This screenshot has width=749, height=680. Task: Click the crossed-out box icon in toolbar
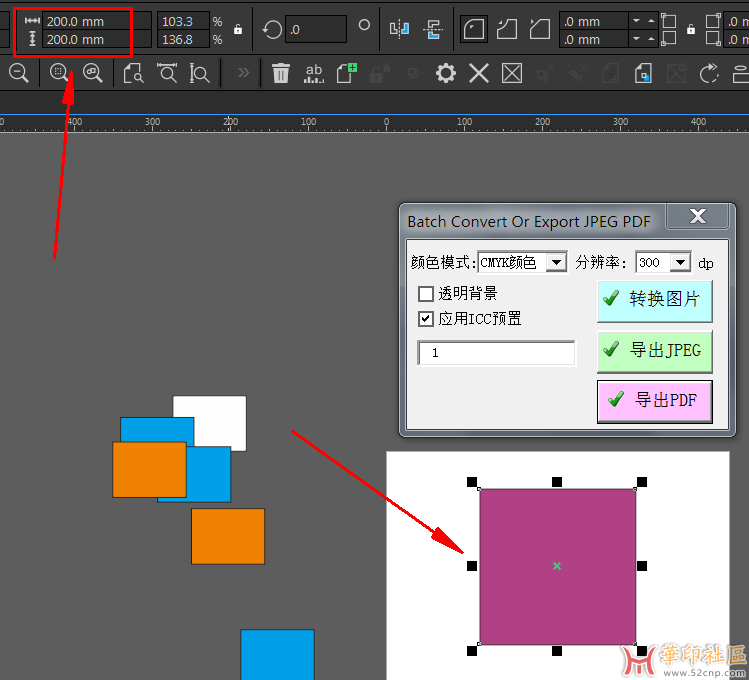[512, 74]
